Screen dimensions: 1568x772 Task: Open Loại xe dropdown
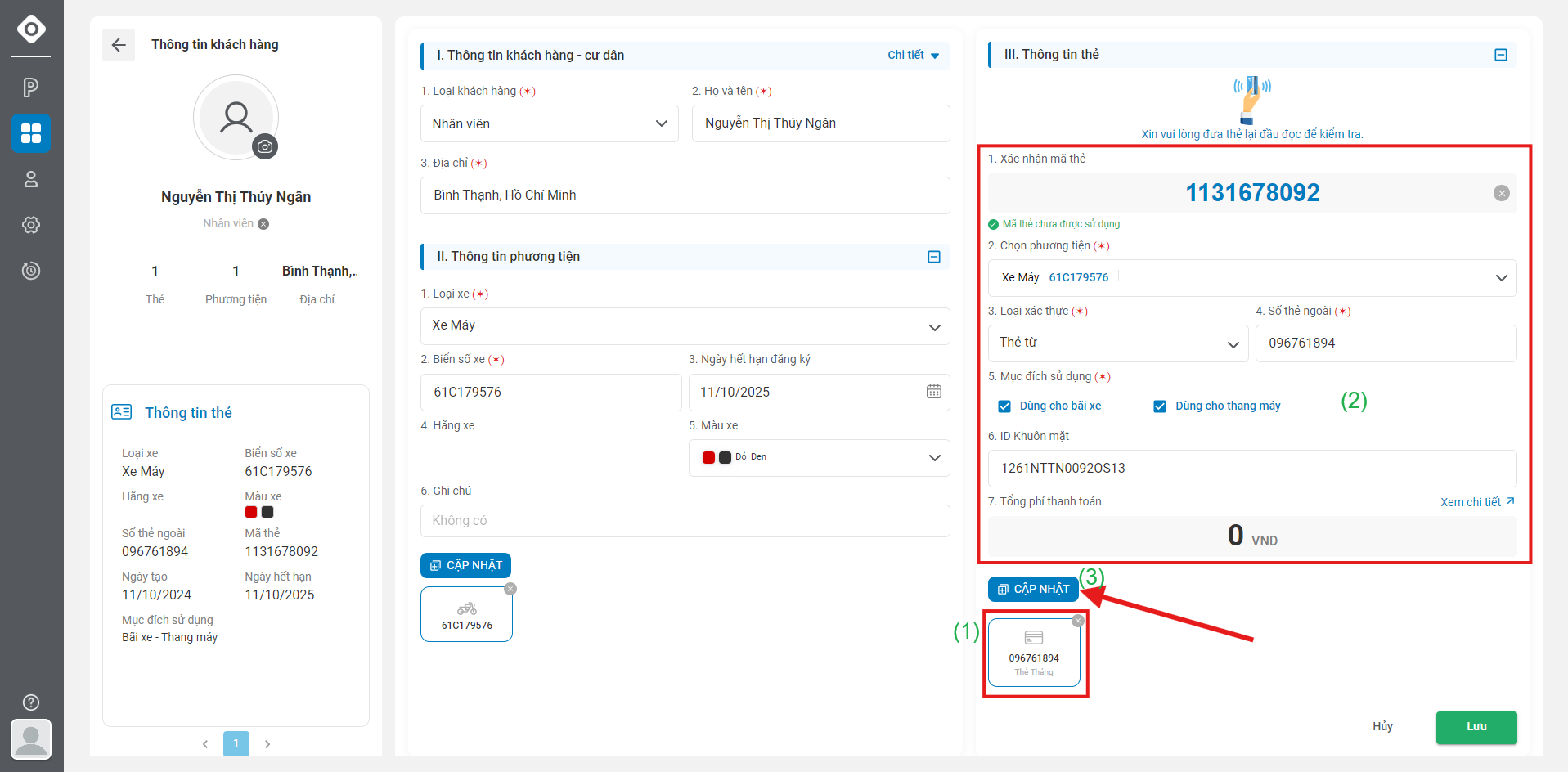685,325
